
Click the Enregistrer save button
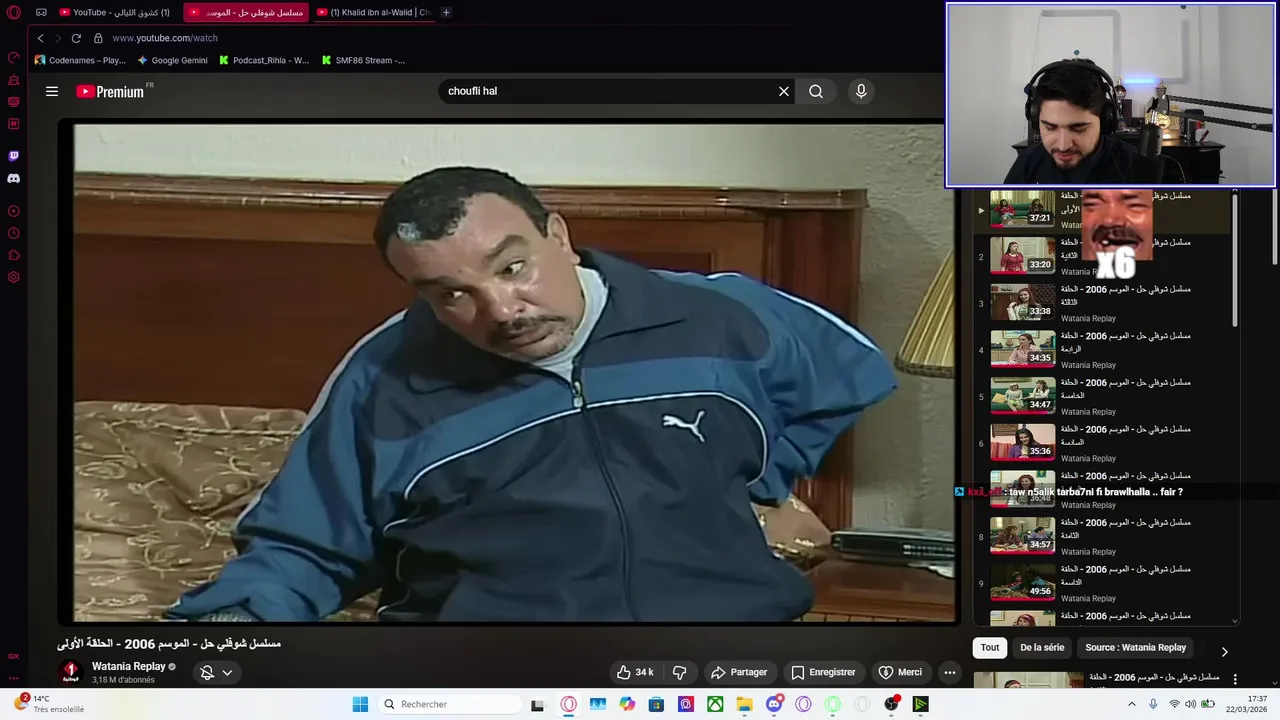[823, 672]
